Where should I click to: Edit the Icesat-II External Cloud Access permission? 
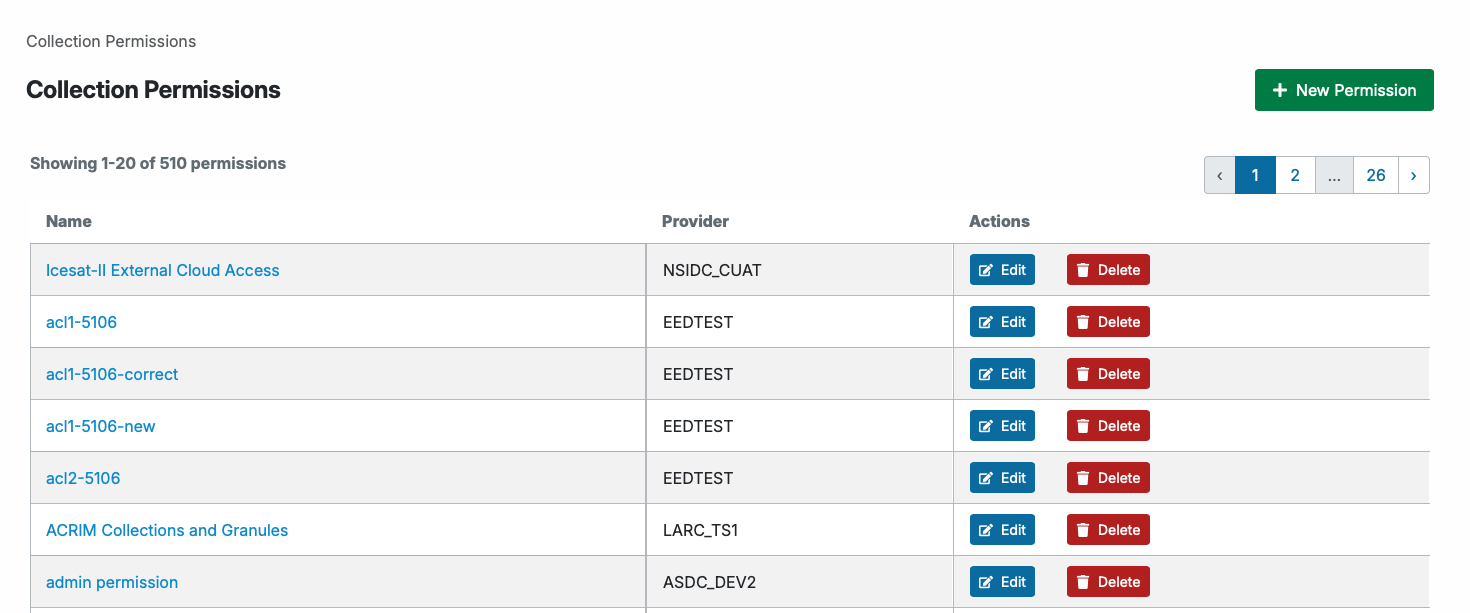[x=1002, y=270]
